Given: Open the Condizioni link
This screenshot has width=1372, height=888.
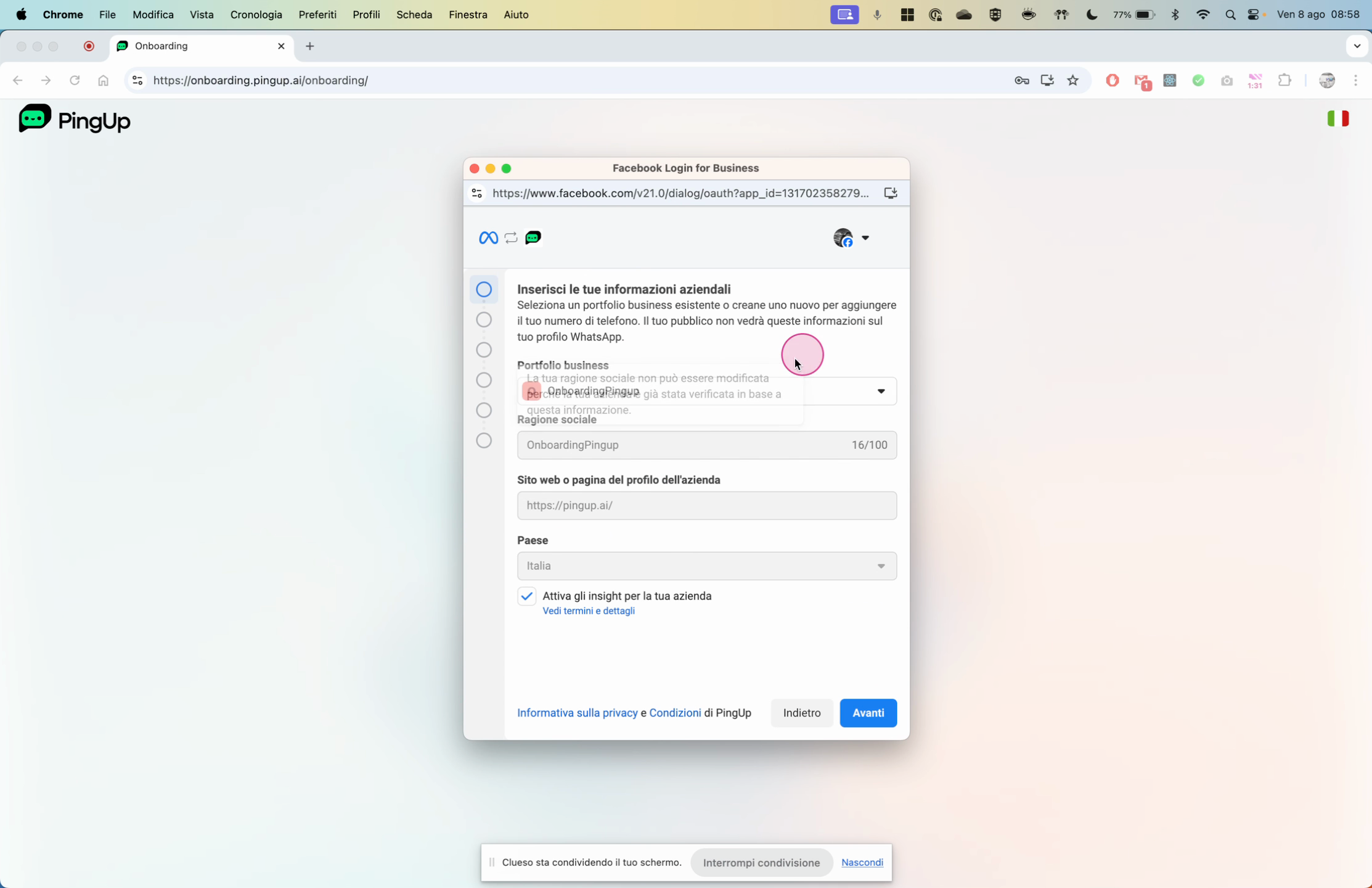Looking at the screenshot, I should (x=675, y=713).
